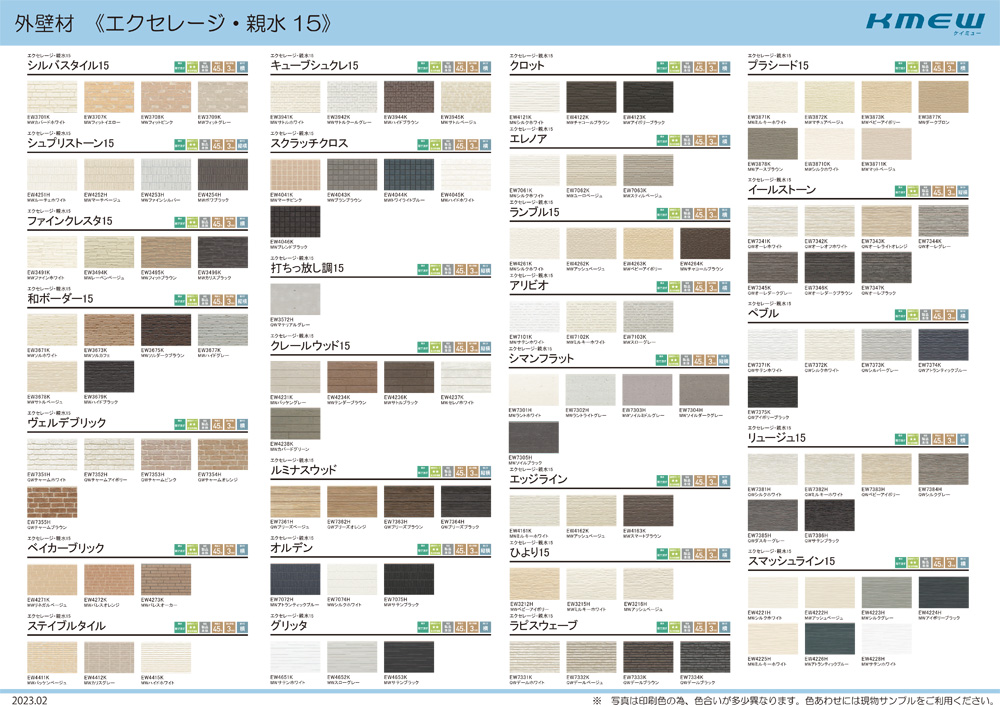Viewport: 1000px width, 707px height.
Task: Select the tan 3 badge beside シュプリストーン15
Action: (230, 145)
